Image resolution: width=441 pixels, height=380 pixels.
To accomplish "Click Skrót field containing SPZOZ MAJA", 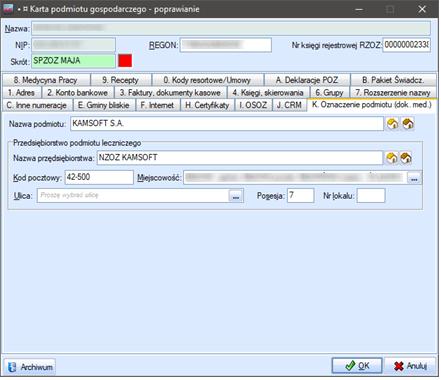I will pos(73,61).
